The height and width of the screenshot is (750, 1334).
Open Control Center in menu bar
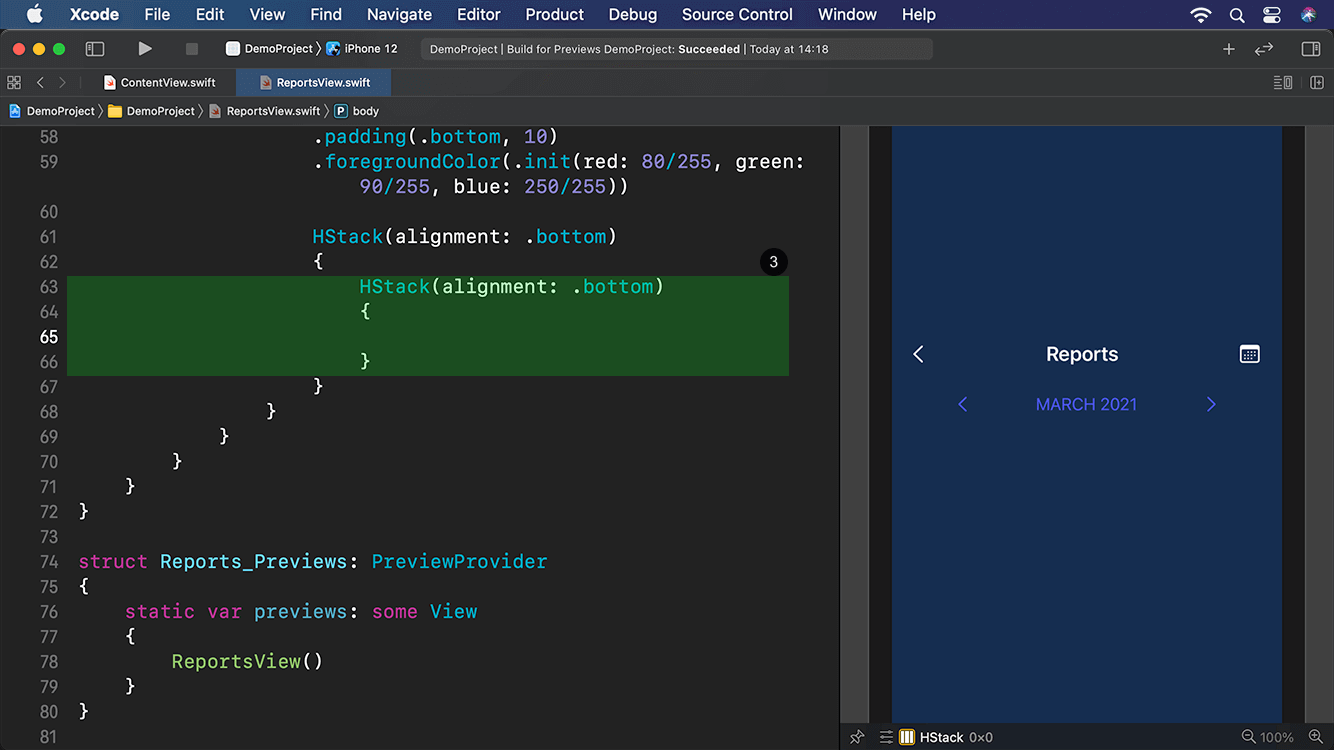1272,15
